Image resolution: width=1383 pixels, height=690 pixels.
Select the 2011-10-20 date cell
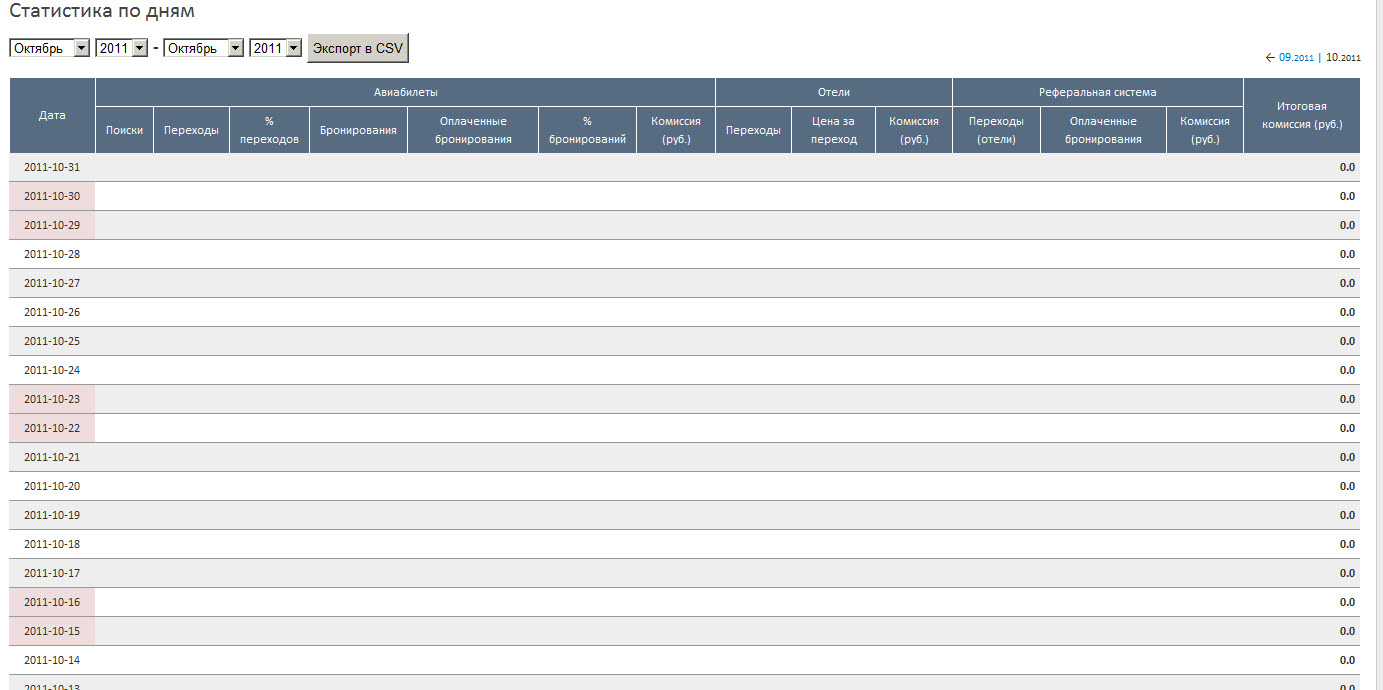pyautogui.click(x=52, y=486)
